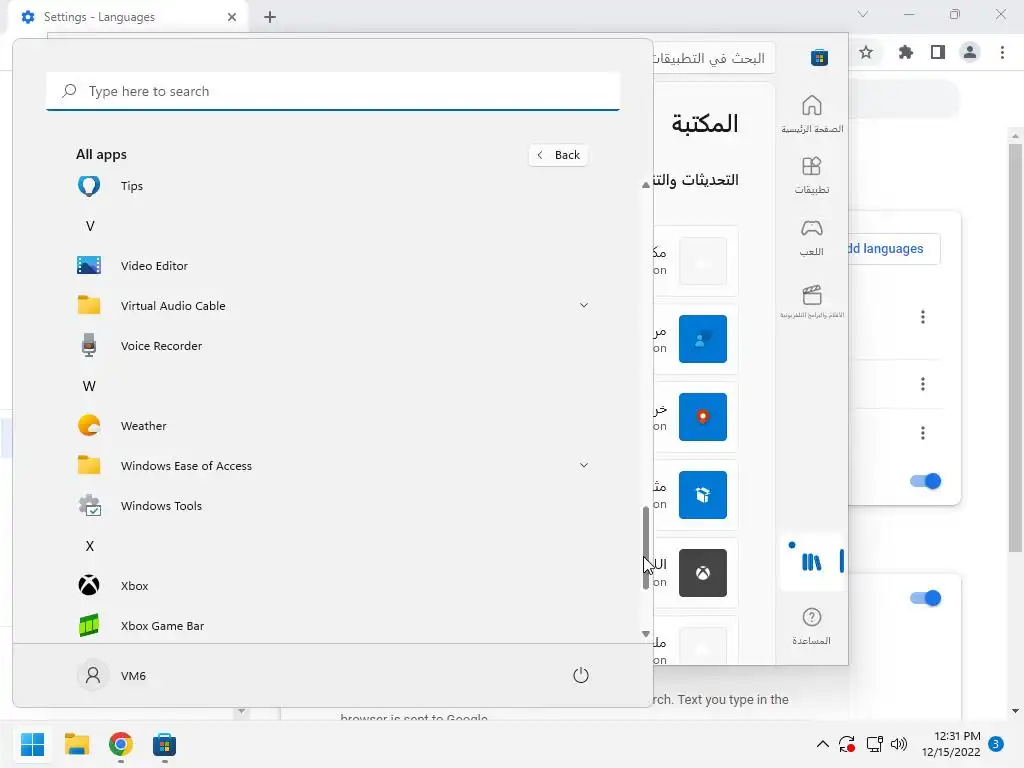
Task: Click the VM6 user account
Action: click(x=112, y=675)
